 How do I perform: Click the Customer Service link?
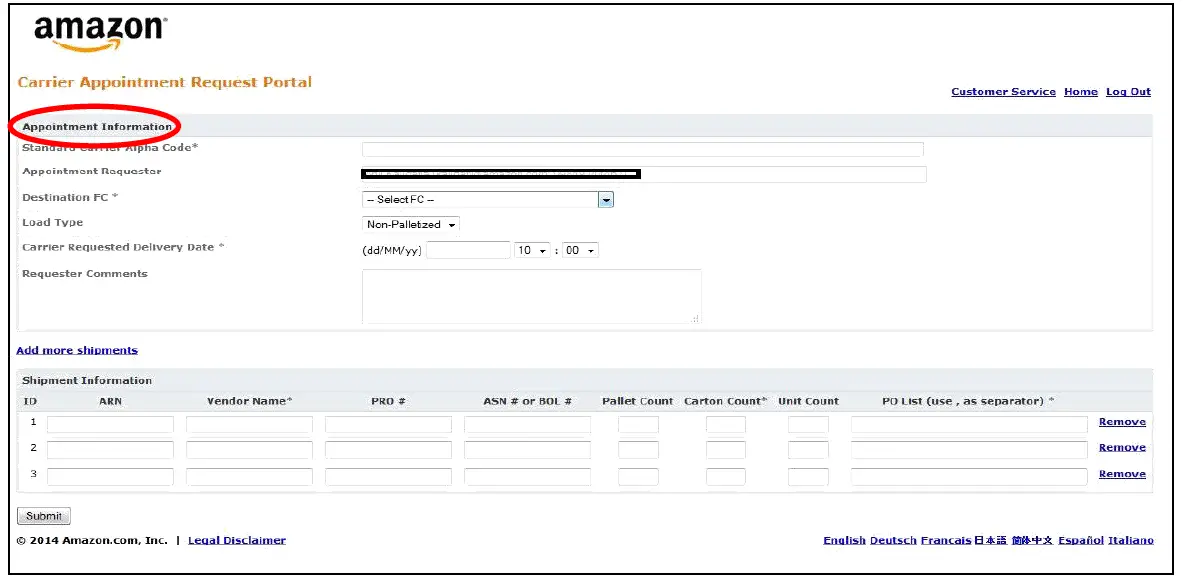[1002, 91]
